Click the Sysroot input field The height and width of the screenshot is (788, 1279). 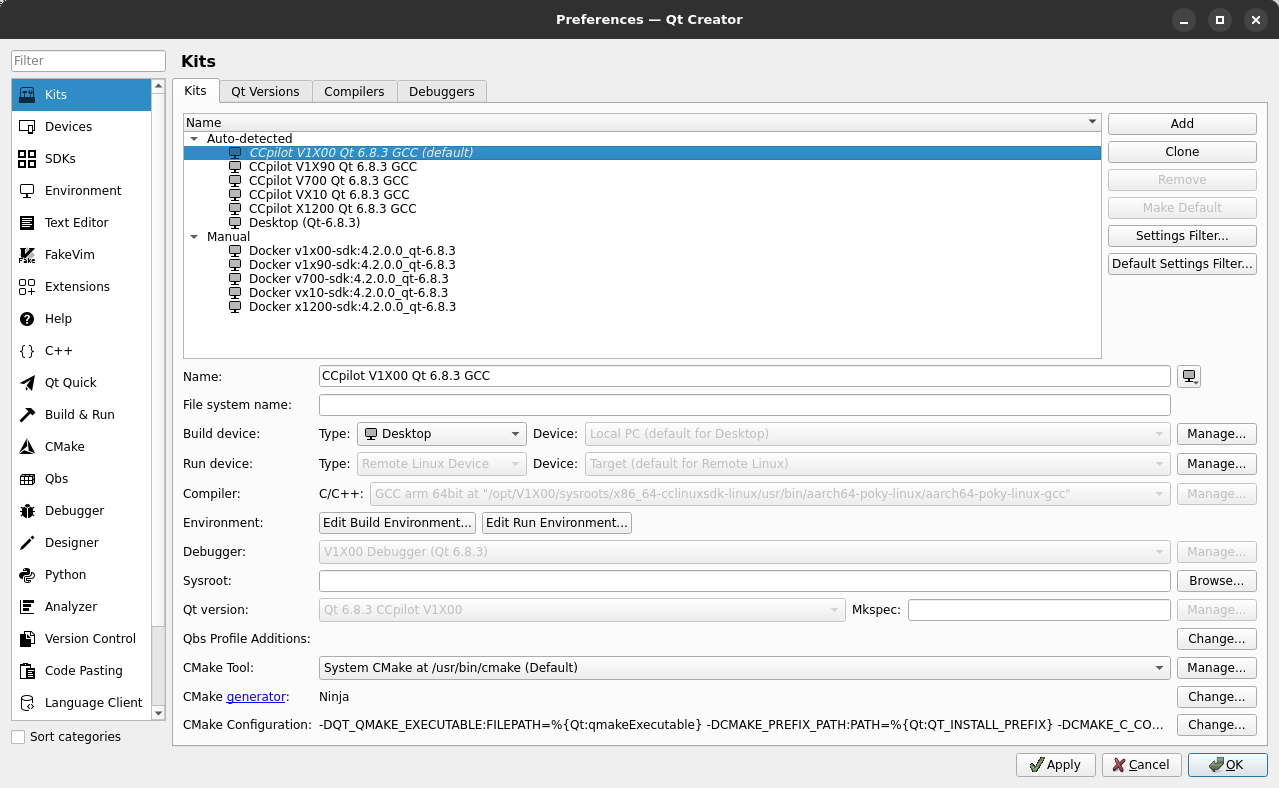click(744, 581)
